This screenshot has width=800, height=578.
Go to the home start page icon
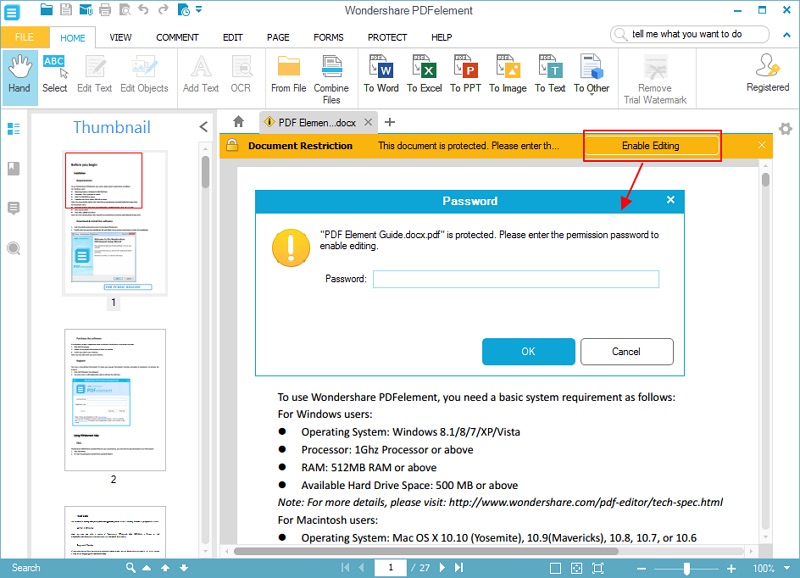[238, 121]
